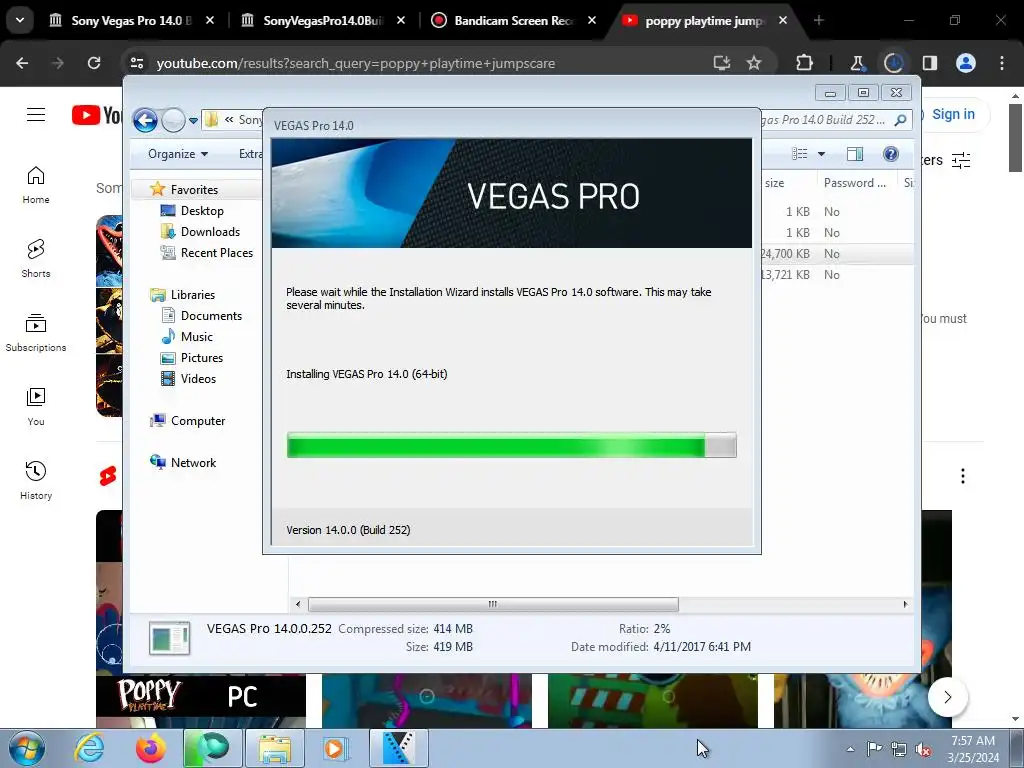
Task: Open the Chrome tab search chevron
Action: click(x=20, y=20)
